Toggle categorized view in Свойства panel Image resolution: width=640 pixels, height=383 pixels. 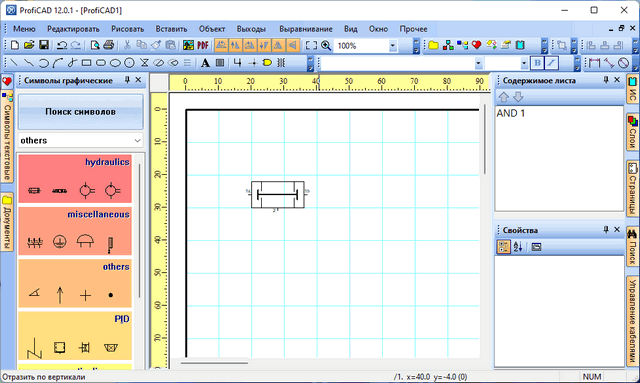[x=503, y=247]
